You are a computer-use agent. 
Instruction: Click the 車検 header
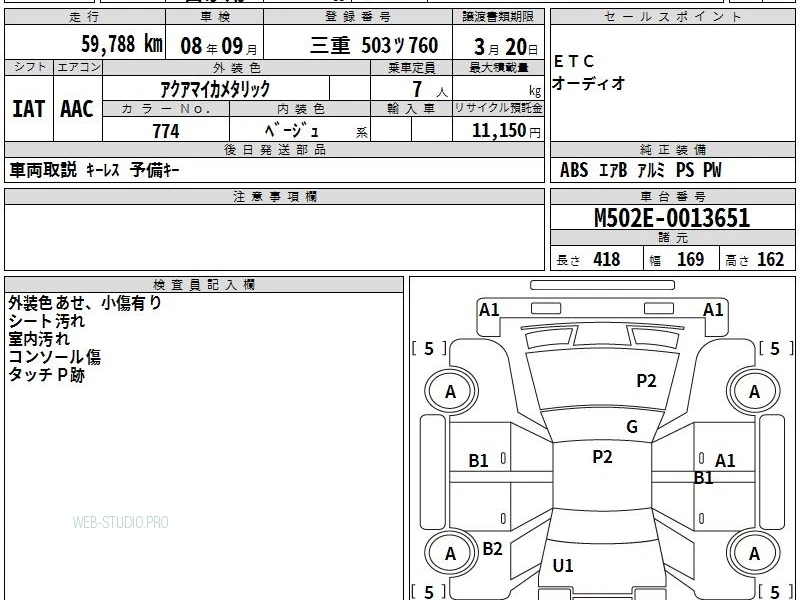pyautogui.click(x=215, y=17)
